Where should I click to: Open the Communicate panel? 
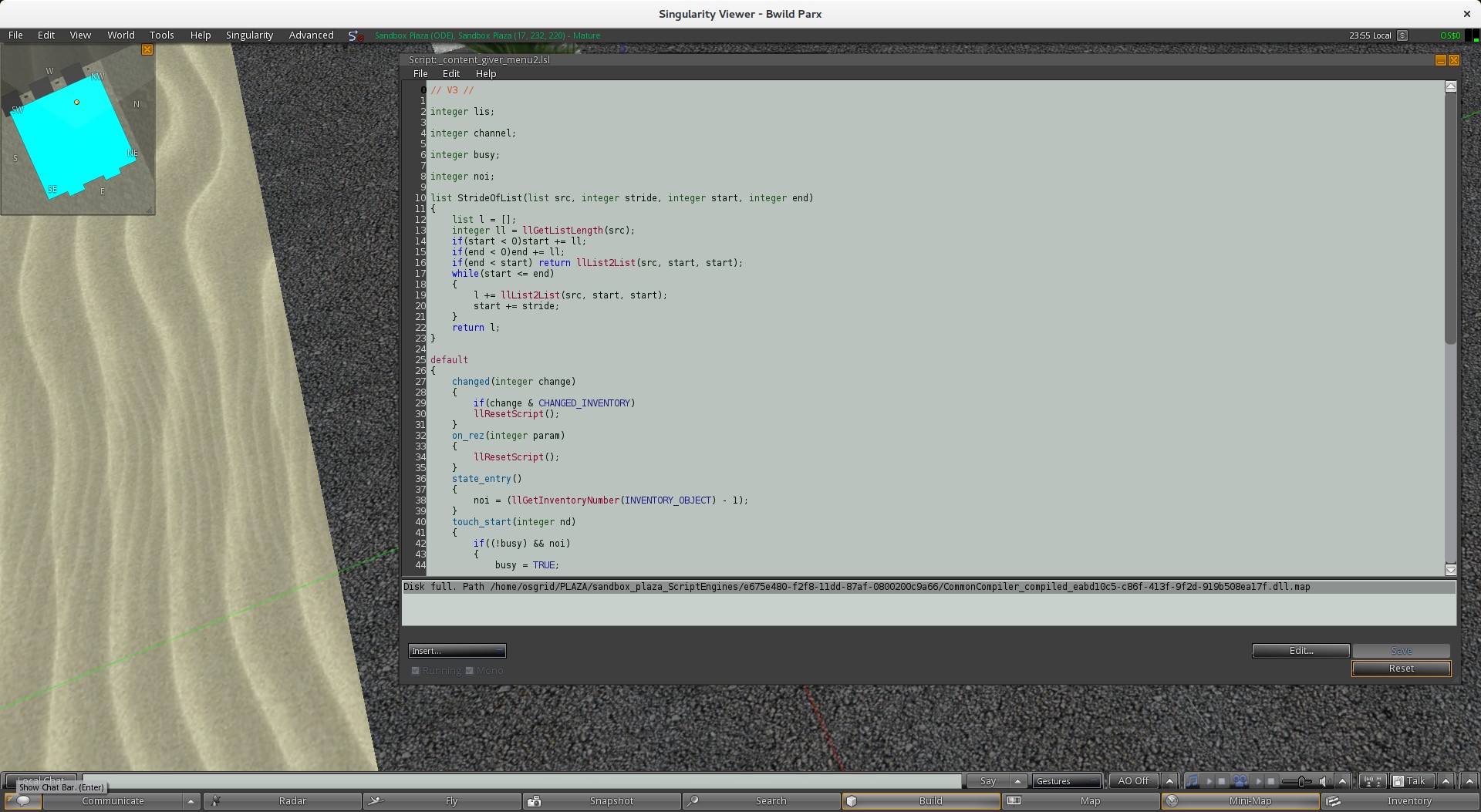pyautogui.click(x=113, y=801)
